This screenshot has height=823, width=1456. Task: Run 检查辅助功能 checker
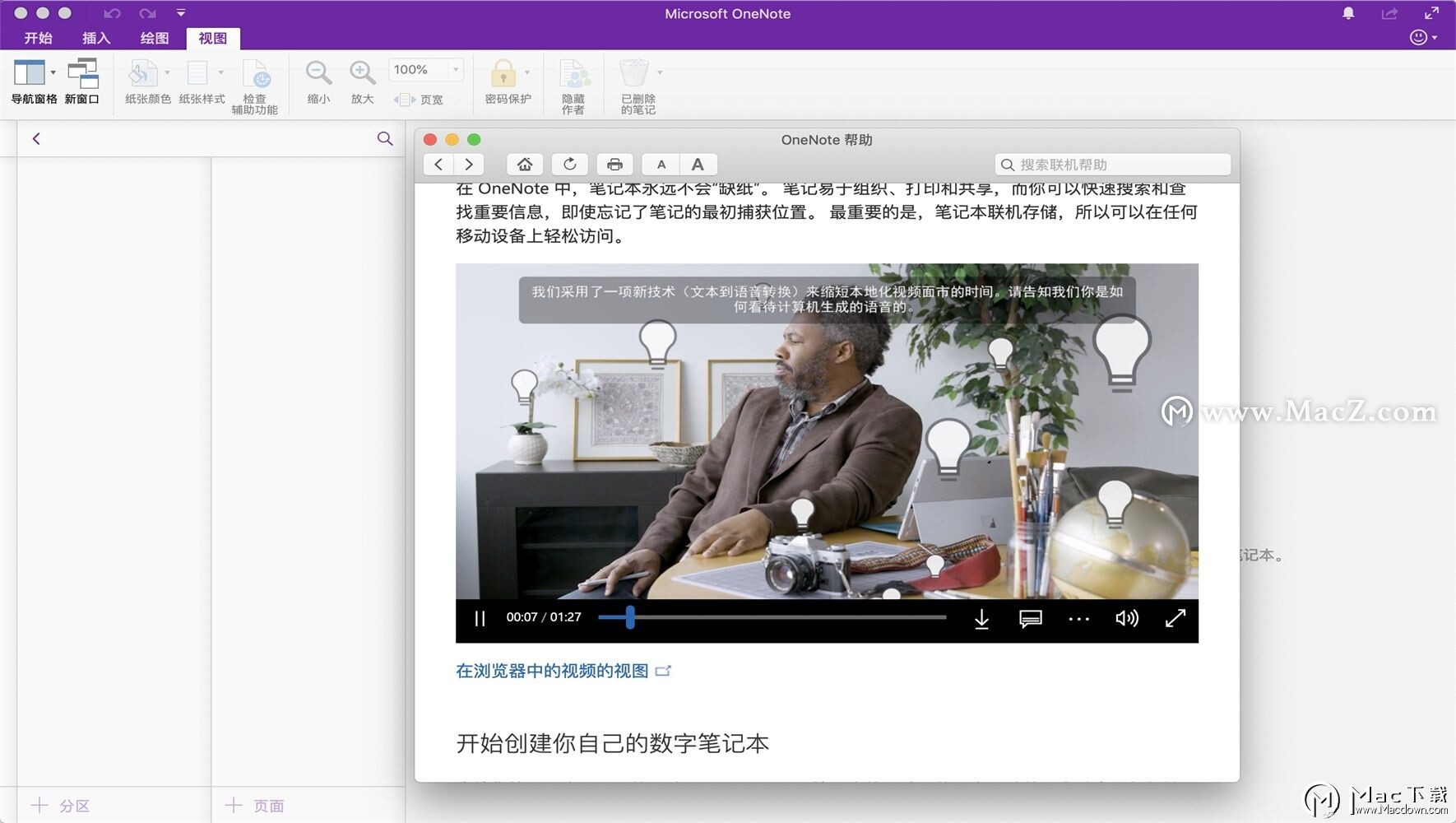(255, 86)
